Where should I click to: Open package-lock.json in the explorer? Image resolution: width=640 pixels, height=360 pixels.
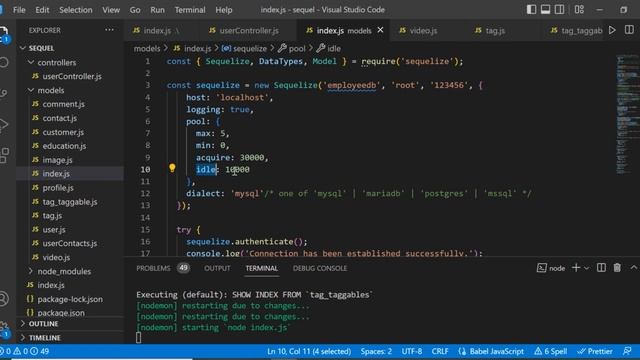tap(70, 299)
